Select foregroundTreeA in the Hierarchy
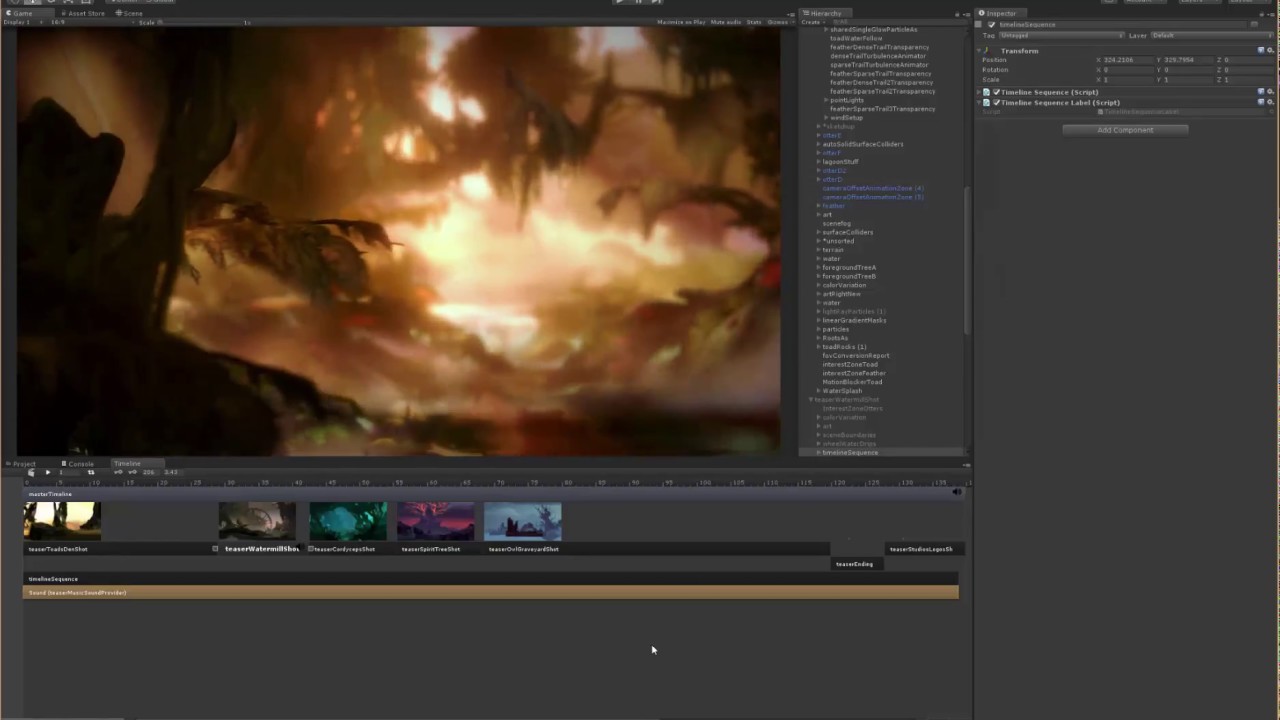Image resolution: width=1280 pixels, height=720 pixels. 849,268
